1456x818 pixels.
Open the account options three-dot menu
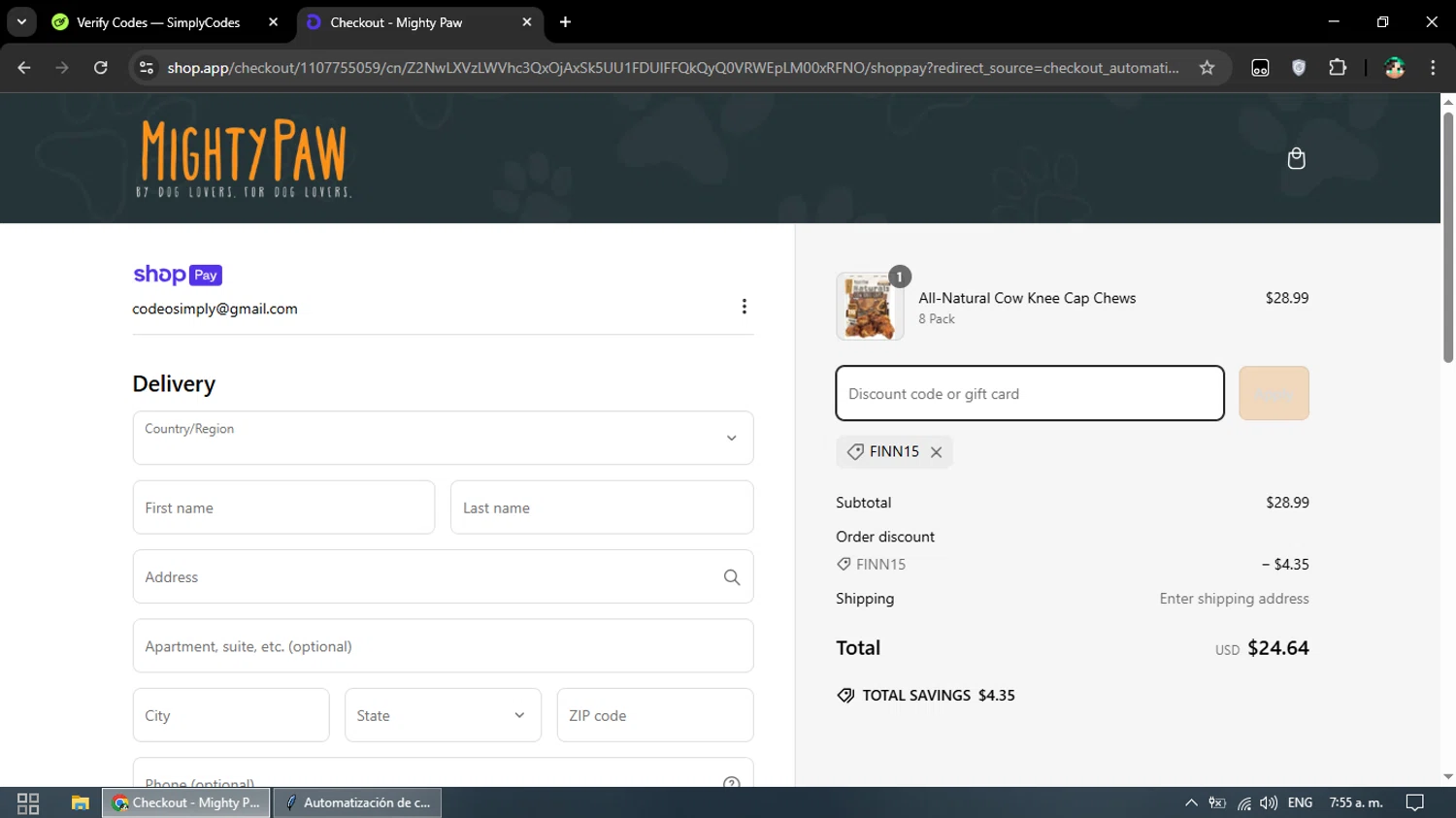[744, 307]
